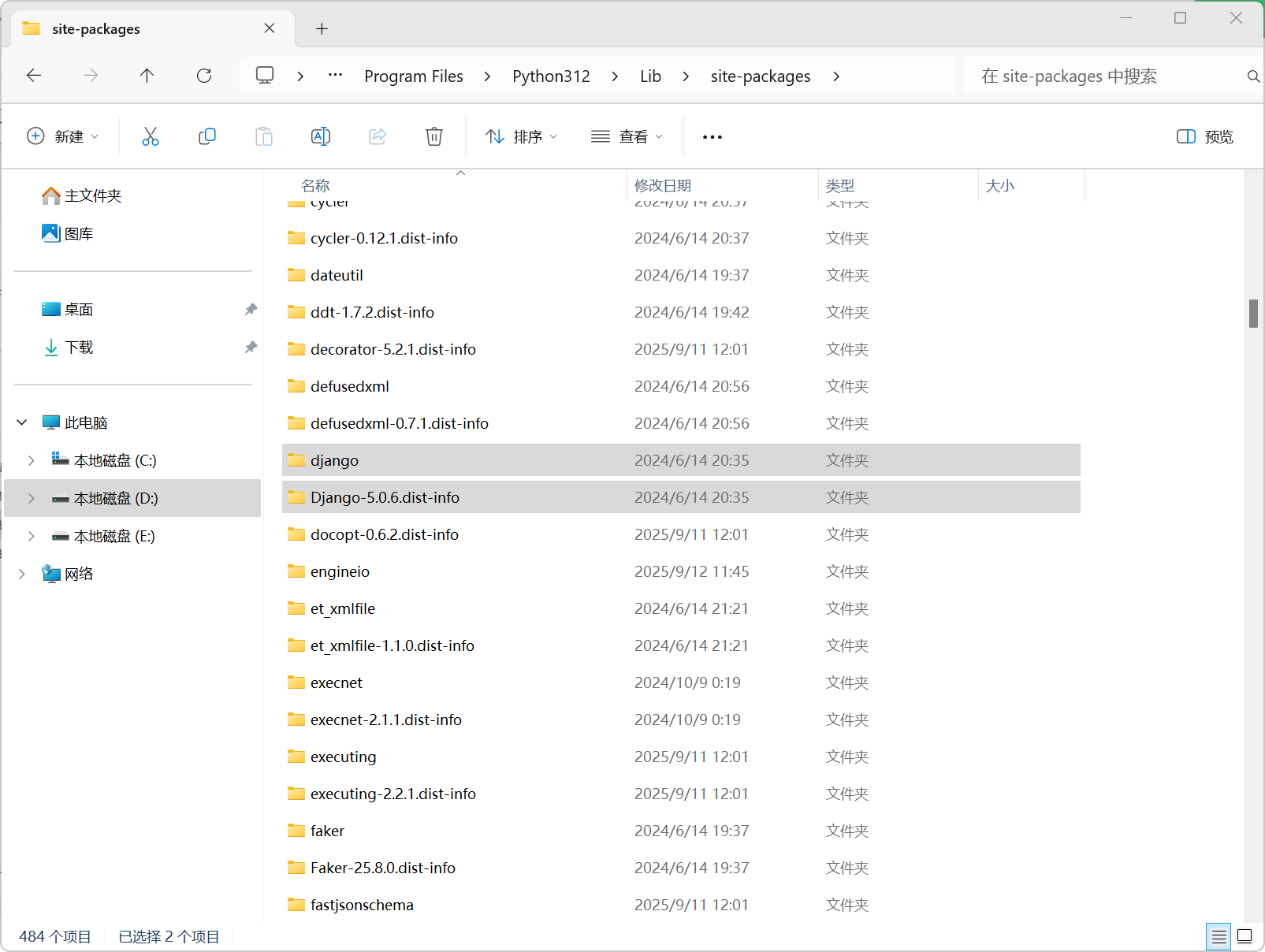Sort by 大小 column header

pyautogui.click(x=1000, y=186)
